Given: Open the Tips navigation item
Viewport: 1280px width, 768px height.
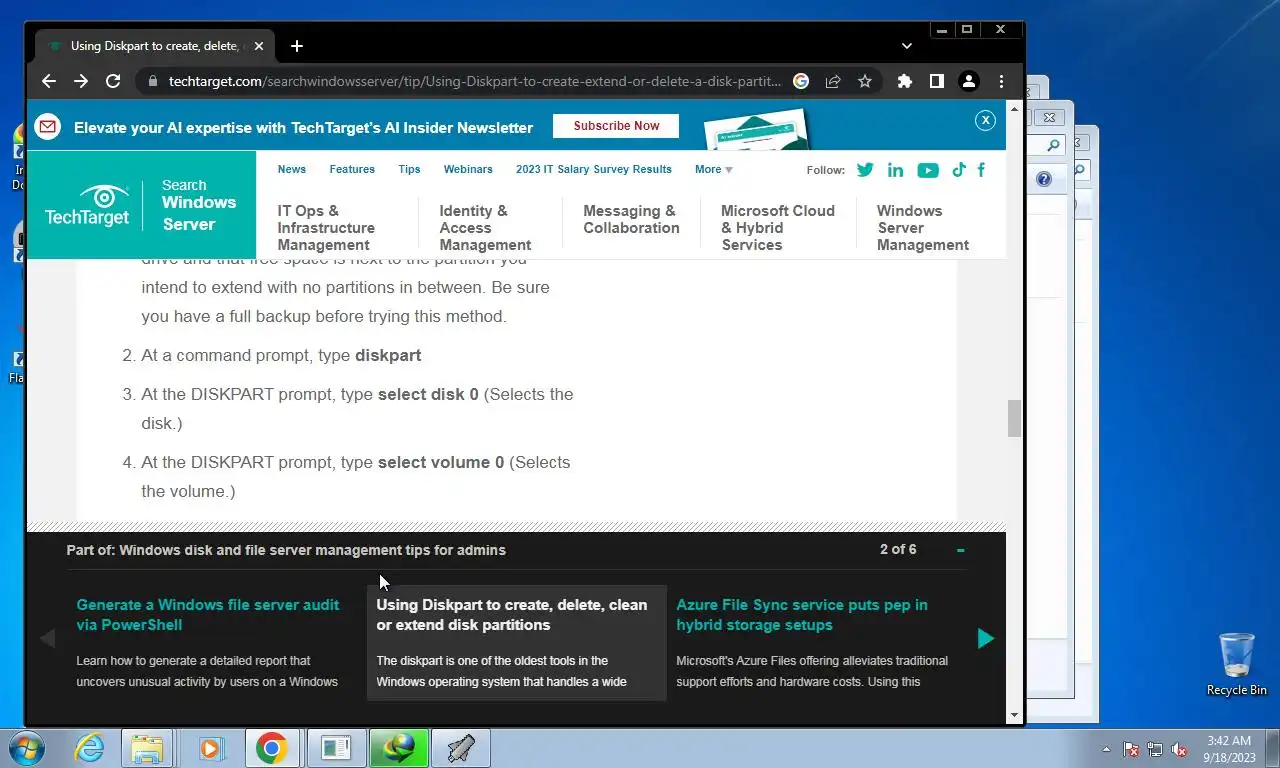Looking at the screenshot, I should coord(409,169).
